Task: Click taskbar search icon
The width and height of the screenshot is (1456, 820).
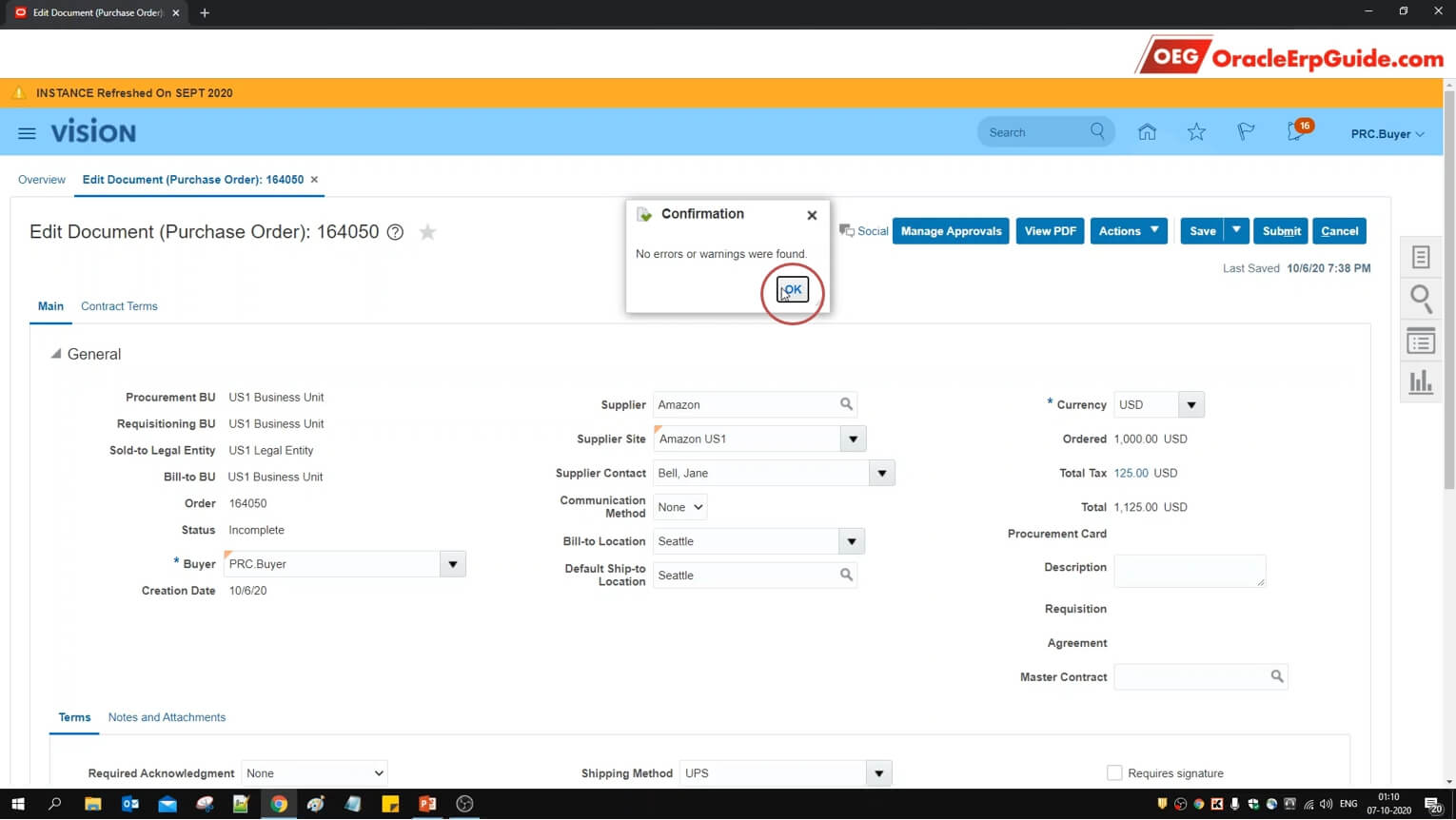Action: pos(54,804)
